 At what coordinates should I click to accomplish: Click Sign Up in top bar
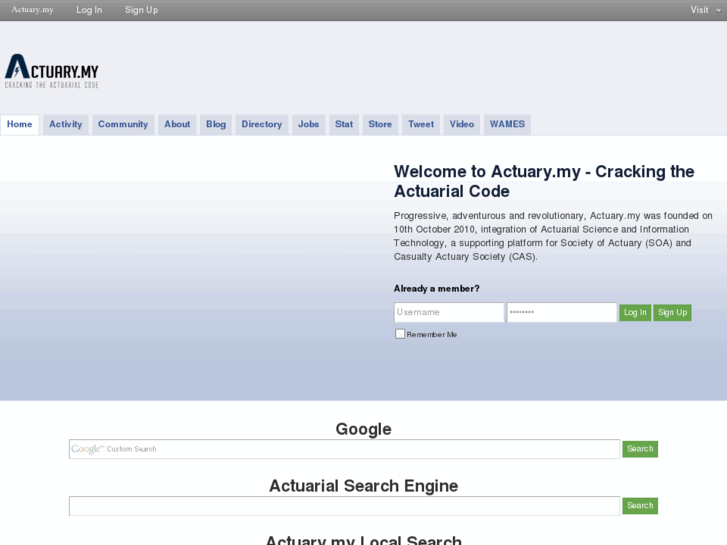[x=141, y=10]
